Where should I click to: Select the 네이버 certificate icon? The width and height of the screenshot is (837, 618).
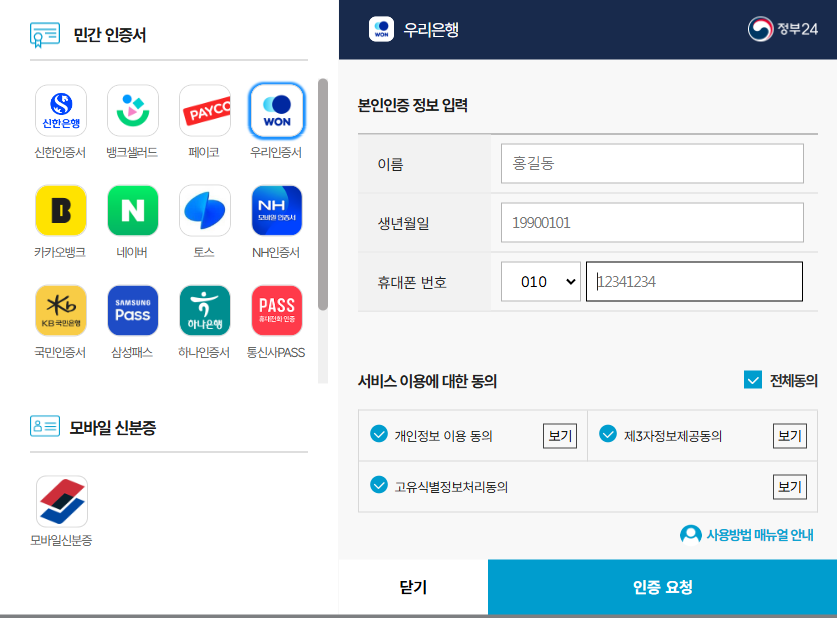click(x=132, y=210)
